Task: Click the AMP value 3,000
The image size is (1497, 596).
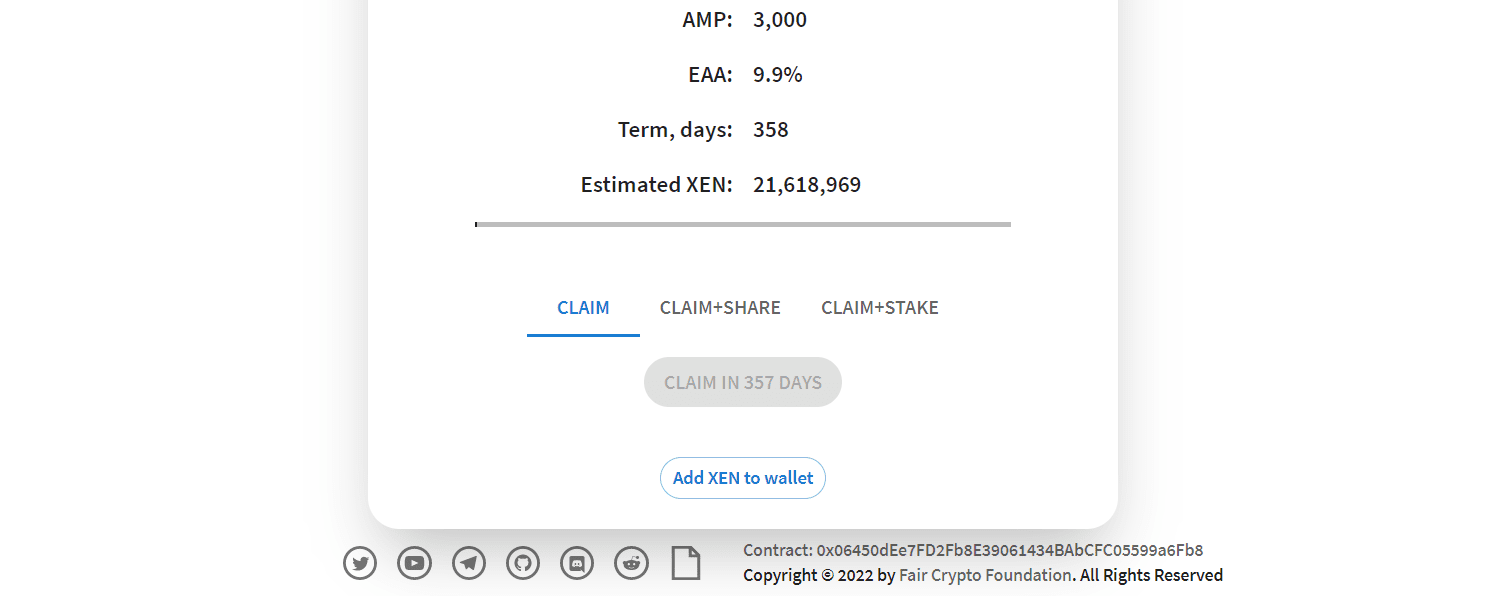Action: [x=780, y=19]
